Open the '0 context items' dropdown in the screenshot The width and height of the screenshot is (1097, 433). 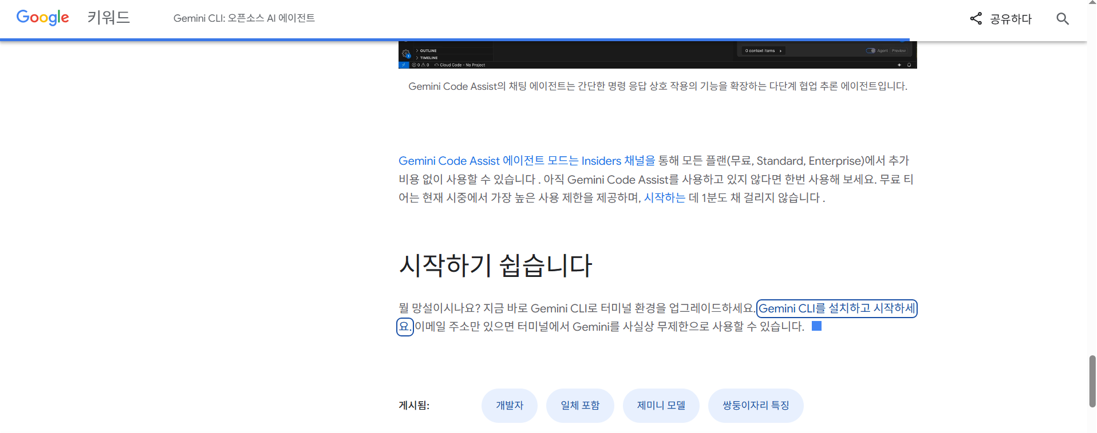(763, 51)
